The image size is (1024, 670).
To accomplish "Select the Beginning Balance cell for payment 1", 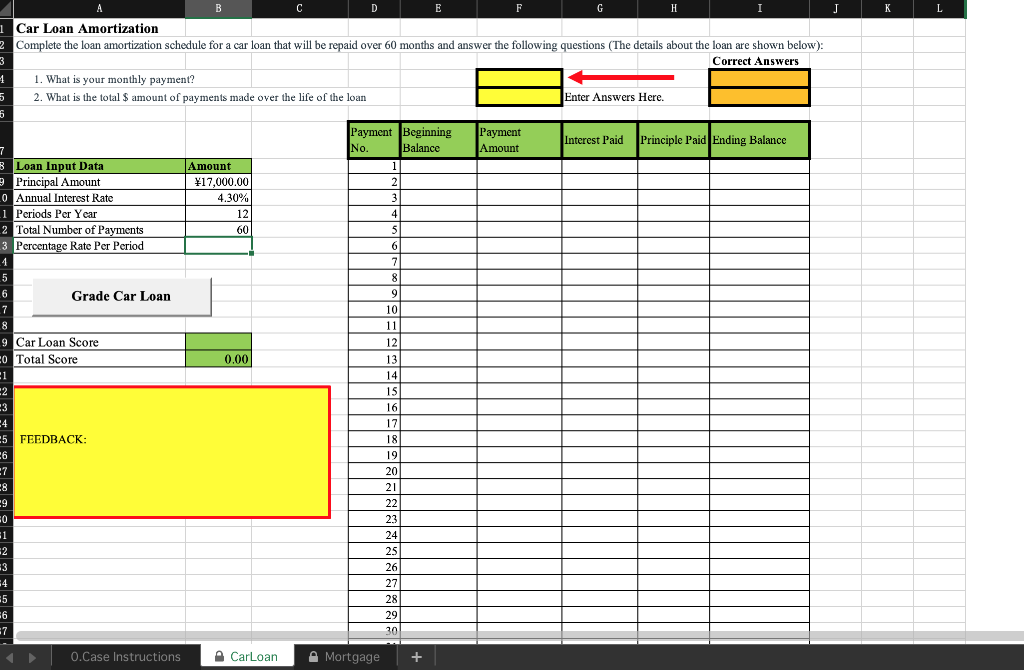I will point(439,166).
